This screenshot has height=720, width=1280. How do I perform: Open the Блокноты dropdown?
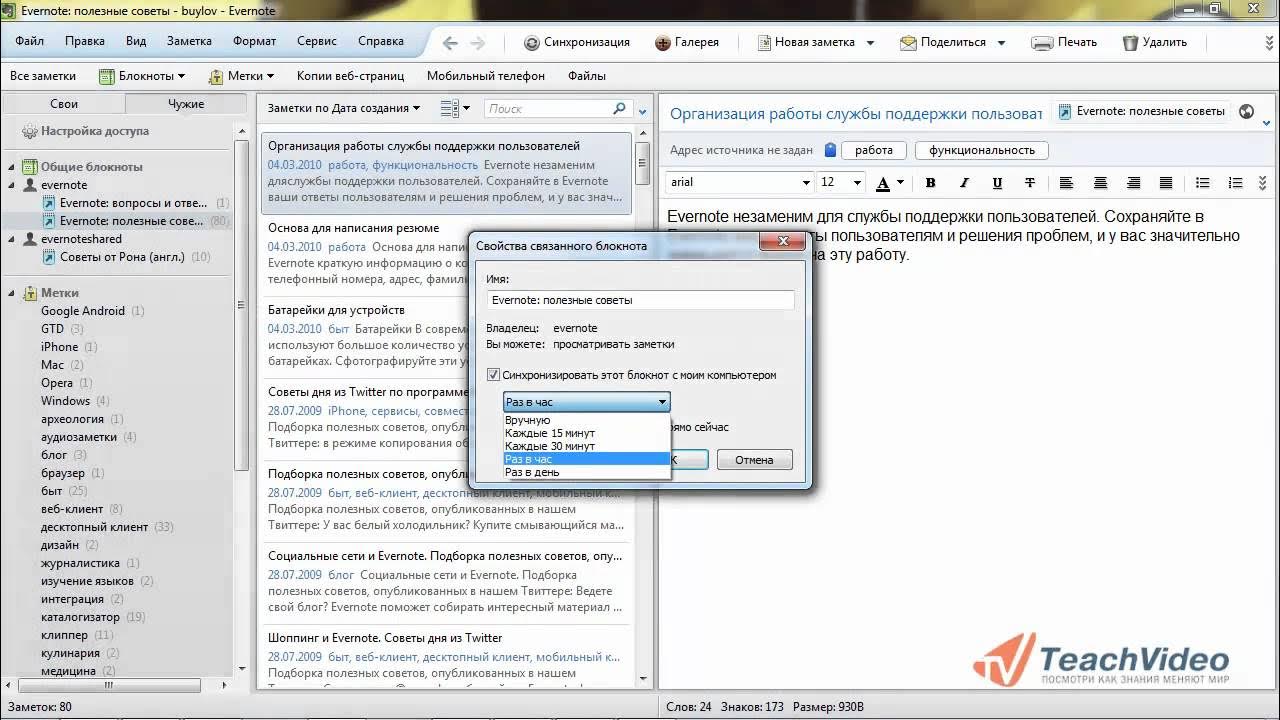click(142, 76)
